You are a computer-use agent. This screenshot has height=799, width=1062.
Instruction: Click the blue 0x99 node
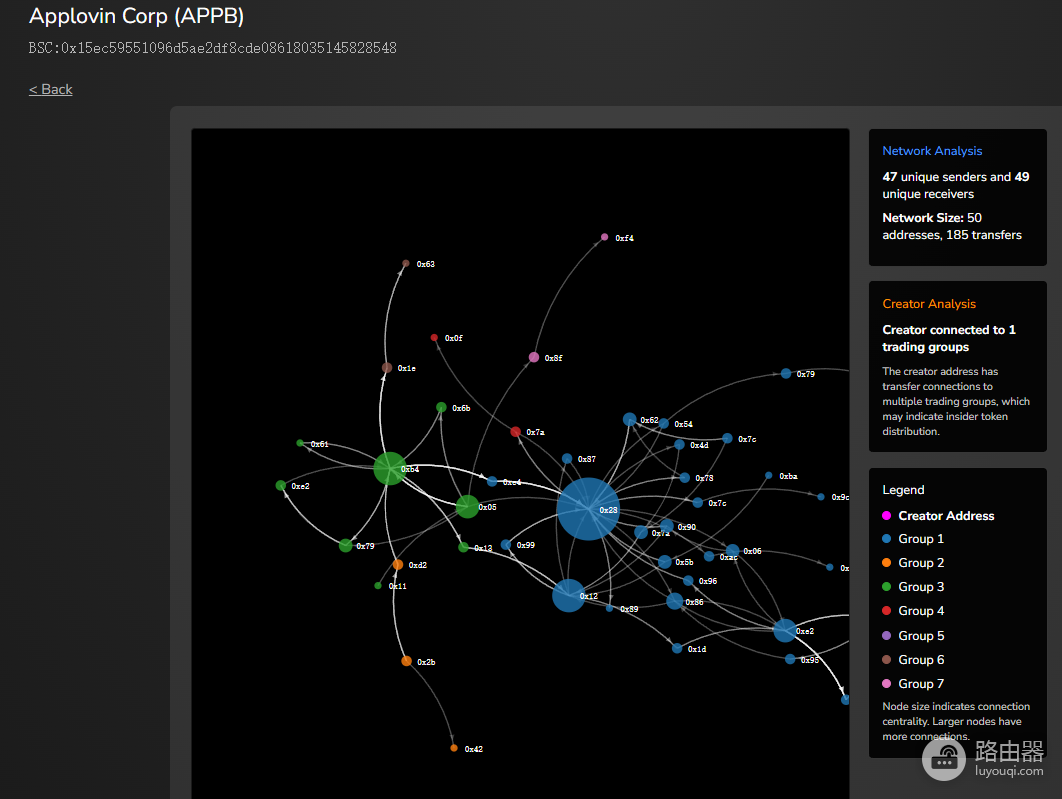pyautogui.click(x=506, y=544)
